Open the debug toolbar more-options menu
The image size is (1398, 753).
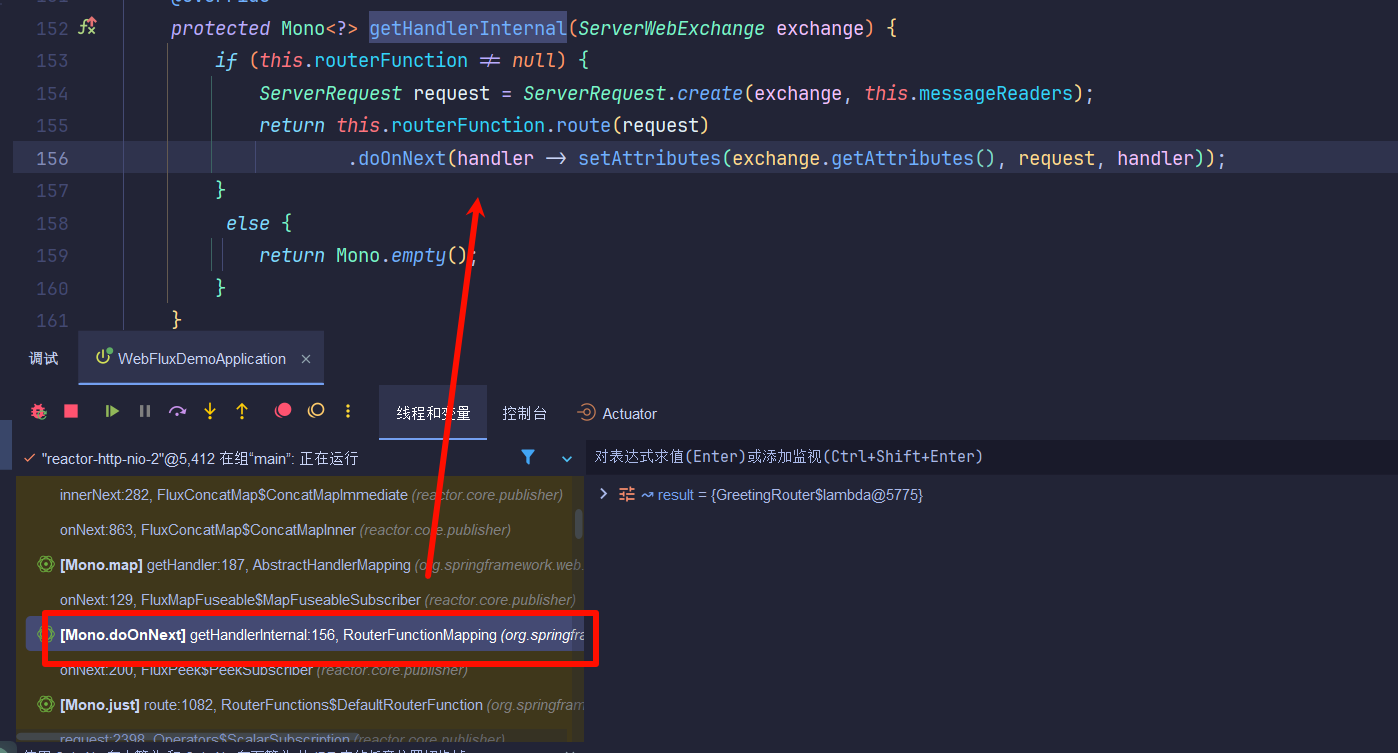pos(348,411)
